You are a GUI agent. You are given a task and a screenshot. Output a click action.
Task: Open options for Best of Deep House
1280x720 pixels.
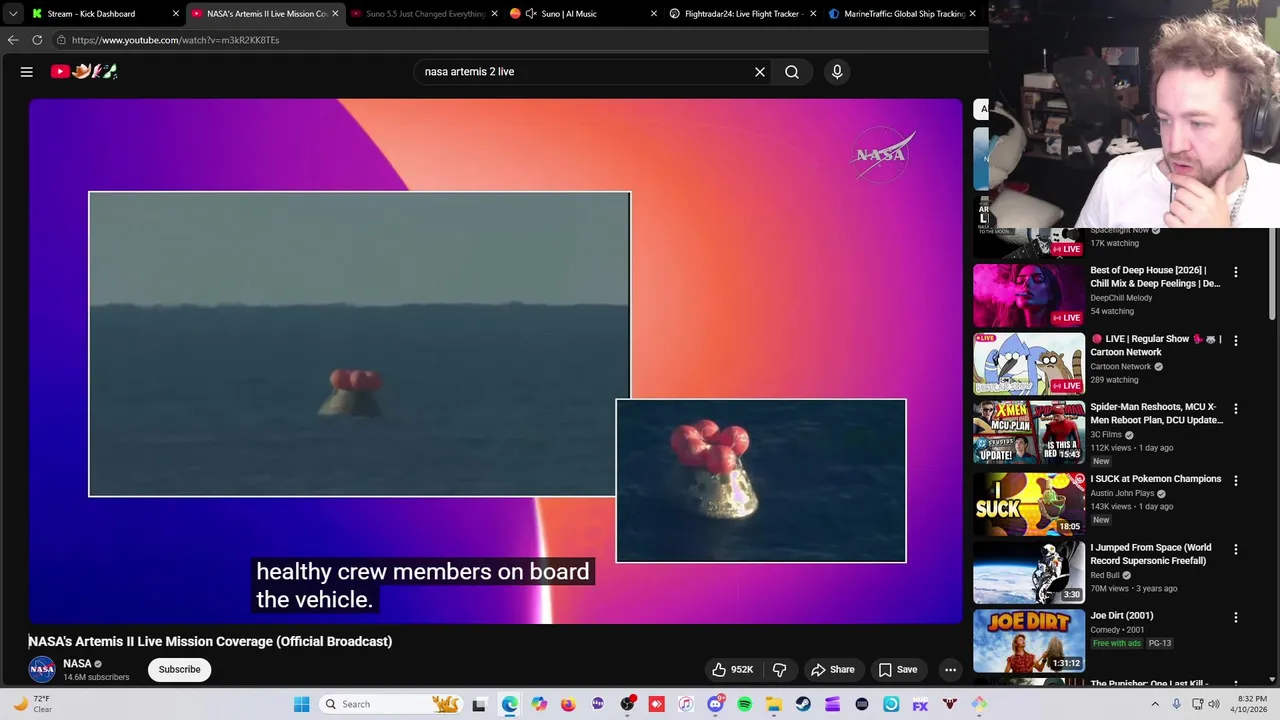1236,272
